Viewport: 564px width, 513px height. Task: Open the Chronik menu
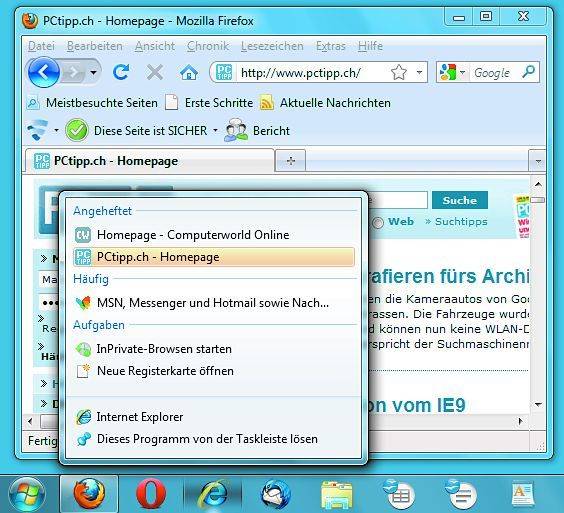(208, 46)
